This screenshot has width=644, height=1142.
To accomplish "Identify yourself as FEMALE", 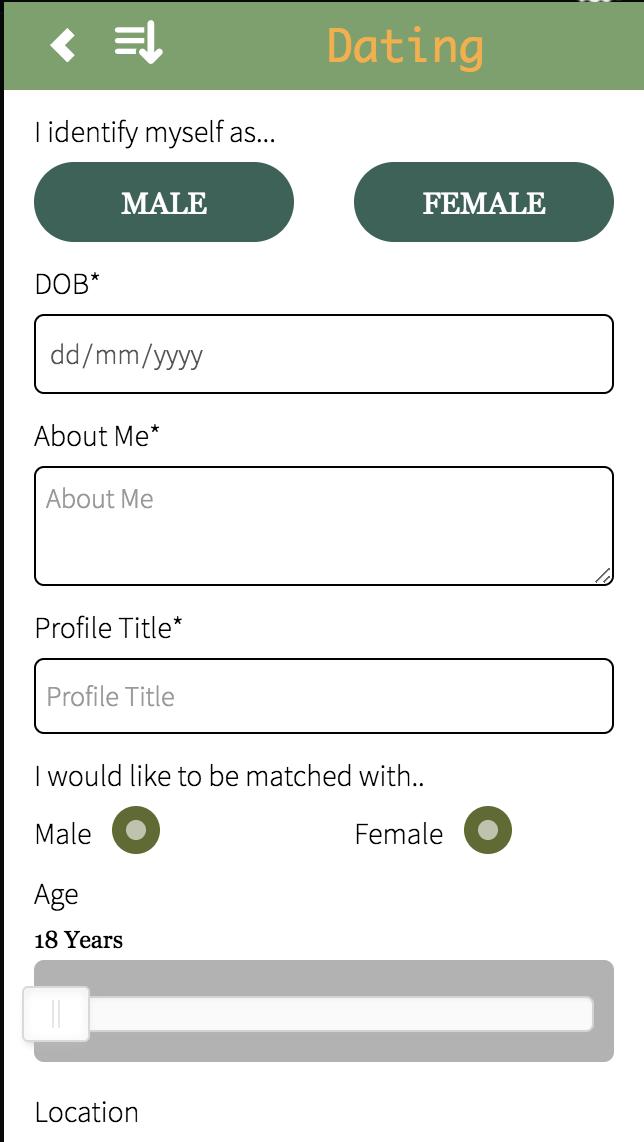I will coord(484,203).
